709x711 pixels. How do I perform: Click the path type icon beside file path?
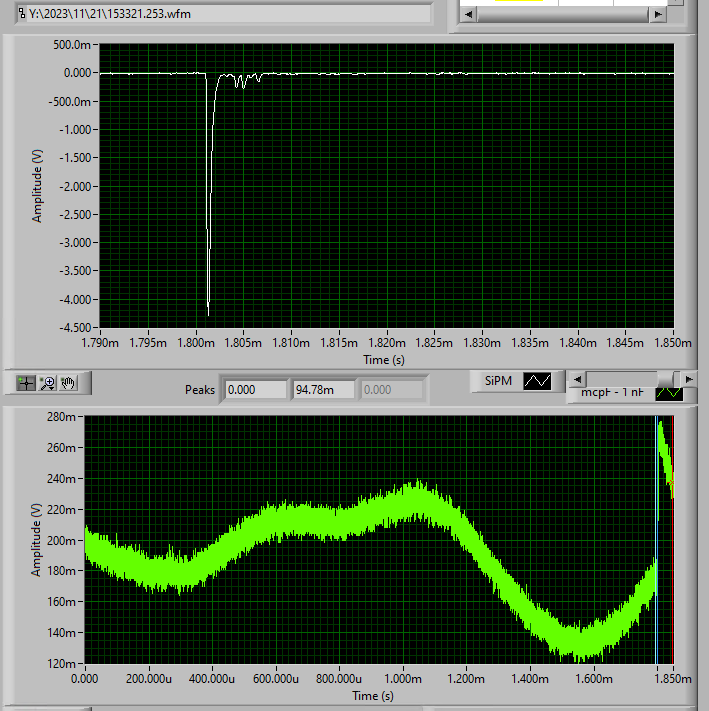click(x=22, y=14)
